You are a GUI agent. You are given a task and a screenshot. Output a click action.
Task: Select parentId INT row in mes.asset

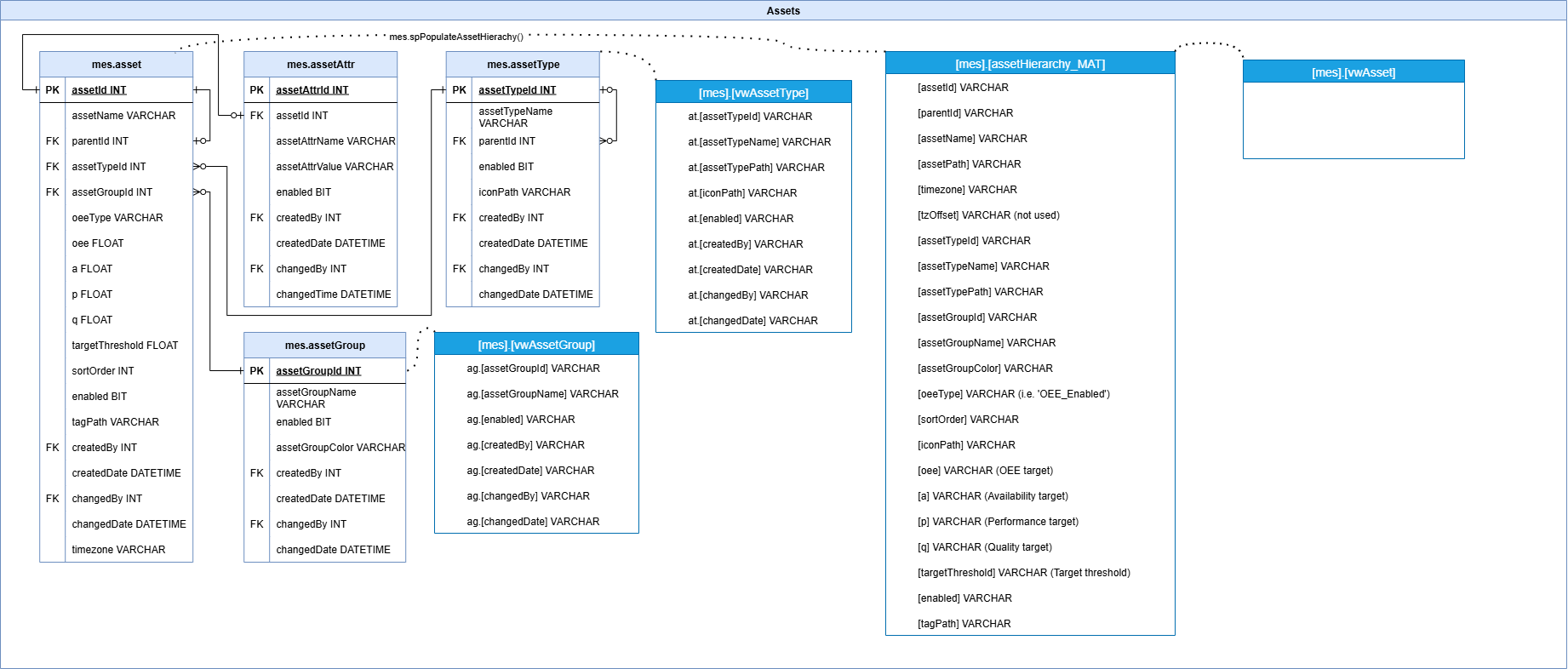[117, 141]
